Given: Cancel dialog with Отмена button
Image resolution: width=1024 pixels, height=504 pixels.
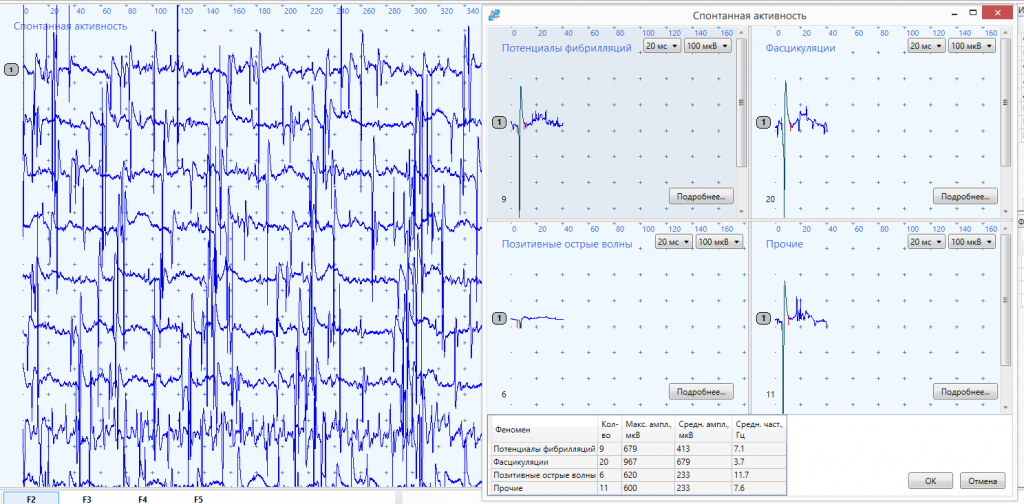Looking at the screenshot, I should pos(982,481).
